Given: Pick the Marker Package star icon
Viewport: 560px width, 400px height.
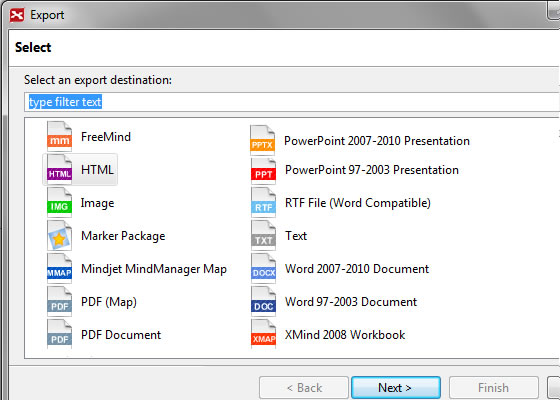Looking at the screenshot, I should coord(59,236).
